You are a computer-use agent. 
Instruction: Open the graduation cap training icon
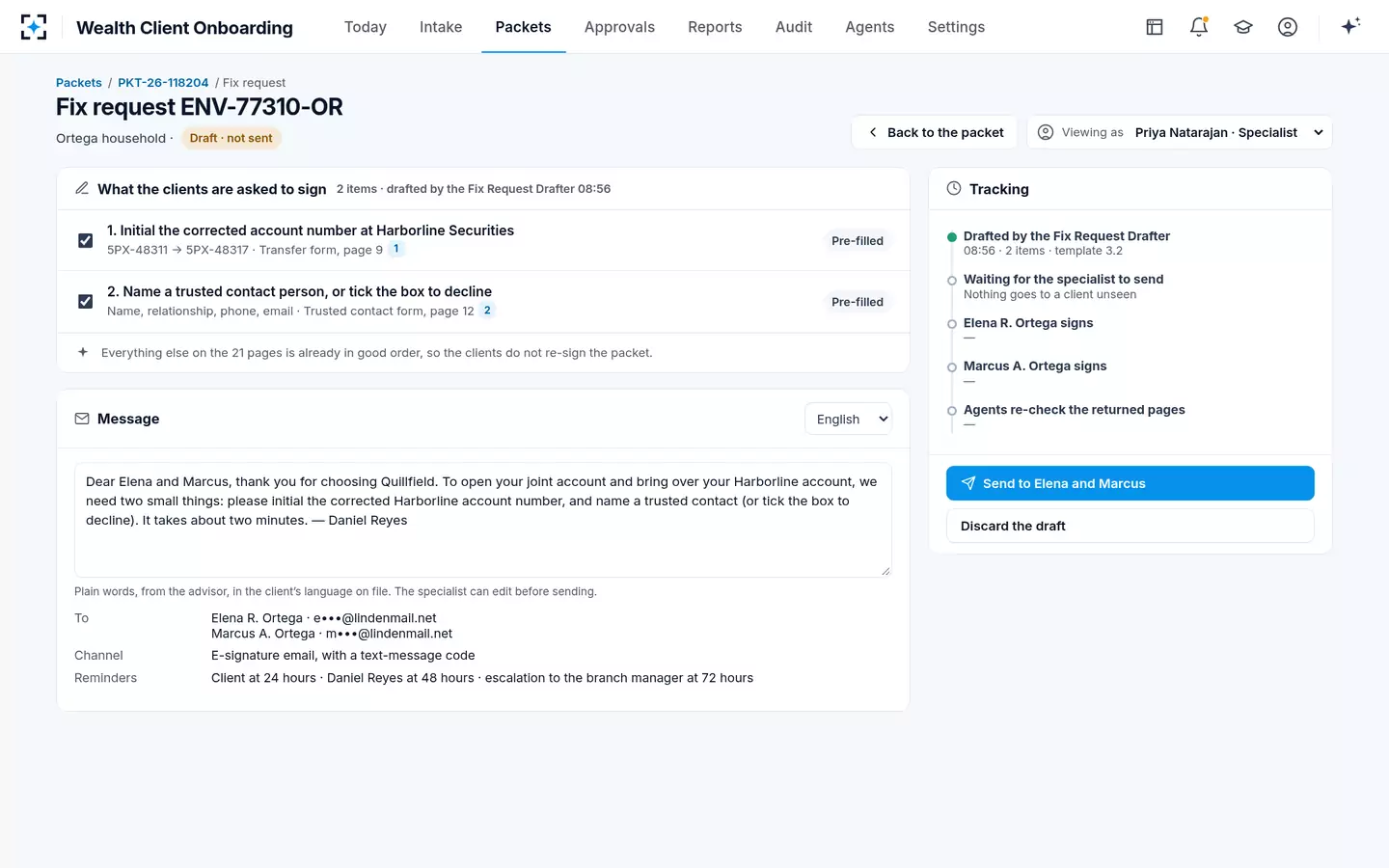1243,27
